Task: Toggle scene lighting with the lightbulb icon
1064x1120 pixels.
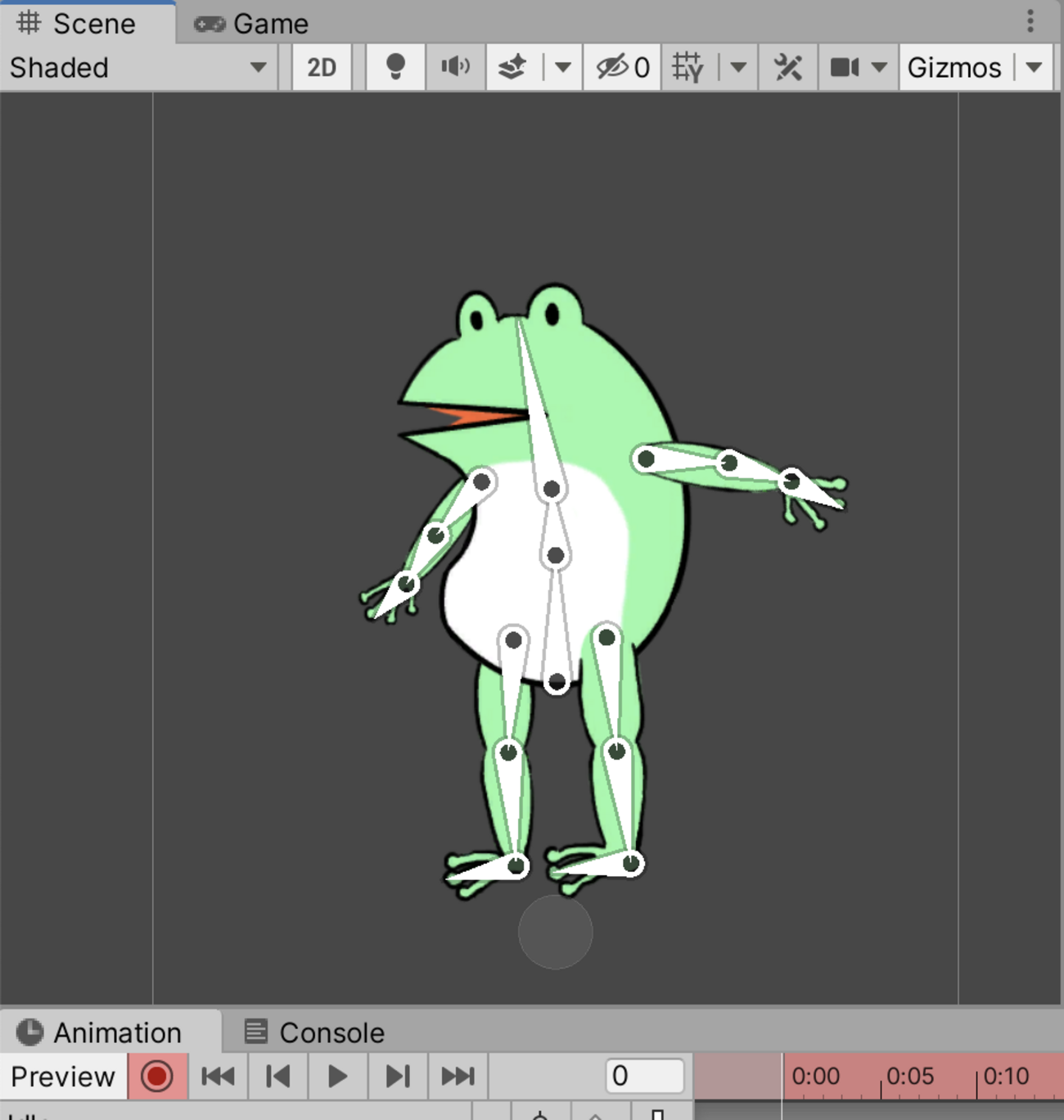Action: coord(395,67)
